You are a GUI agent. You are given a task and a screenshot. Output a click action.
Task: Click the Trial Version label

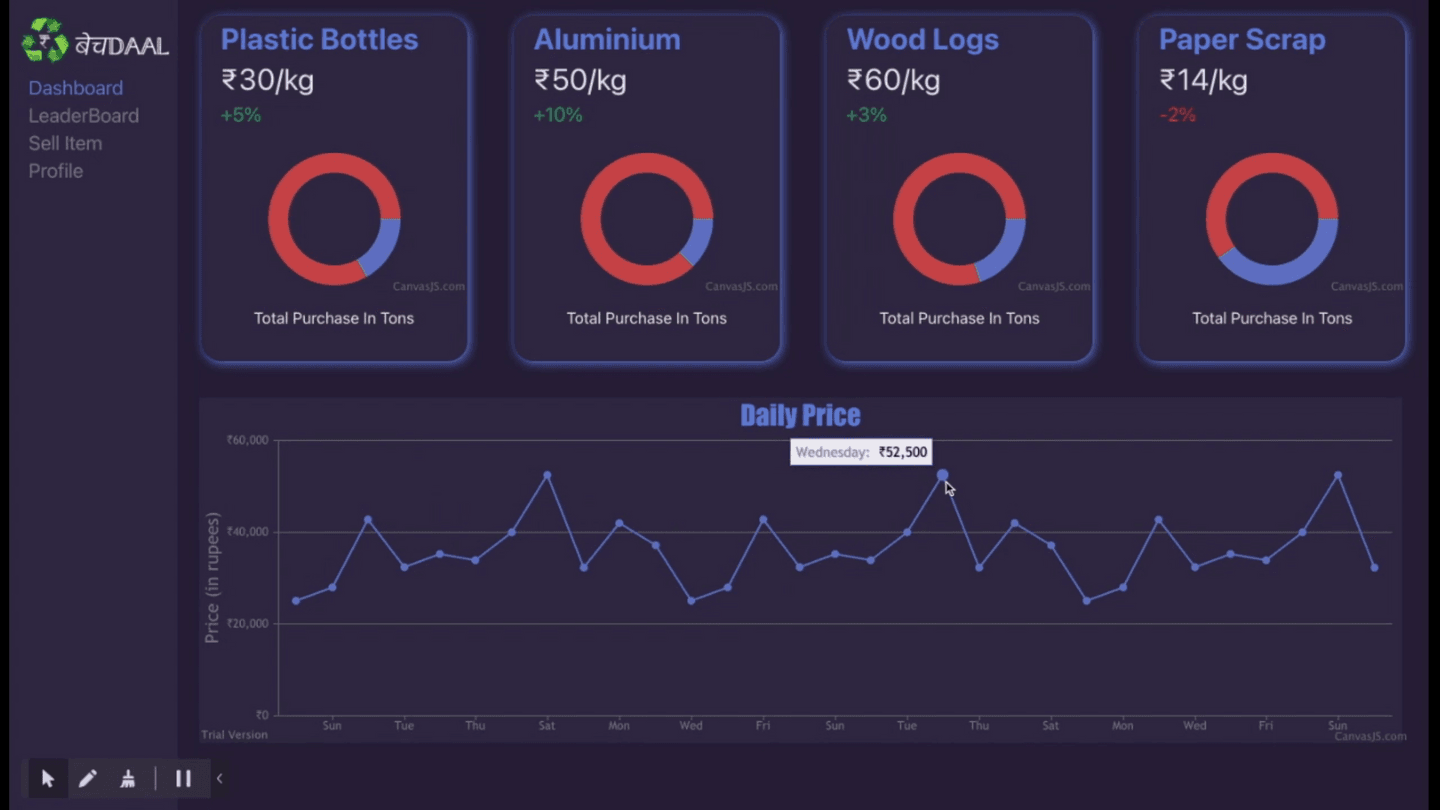coord(234,735)
